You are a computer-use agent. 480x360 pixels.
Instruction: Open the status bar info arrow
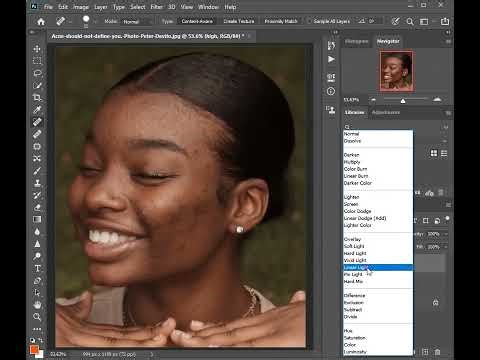[x=152, y=354]
